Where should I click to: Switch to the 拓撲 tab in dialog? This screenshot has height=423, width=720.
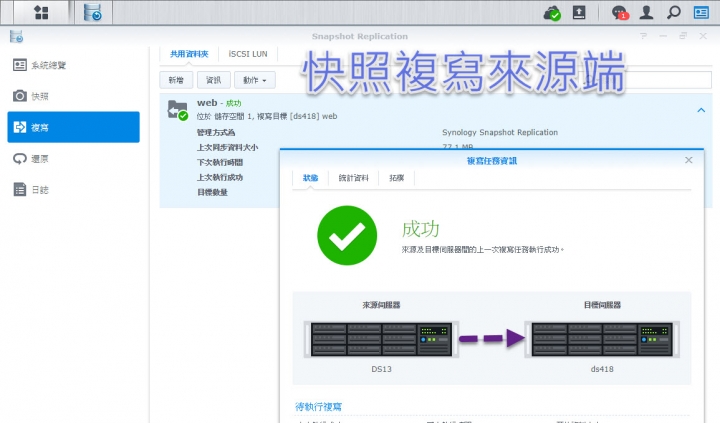[x=396, y=178]
